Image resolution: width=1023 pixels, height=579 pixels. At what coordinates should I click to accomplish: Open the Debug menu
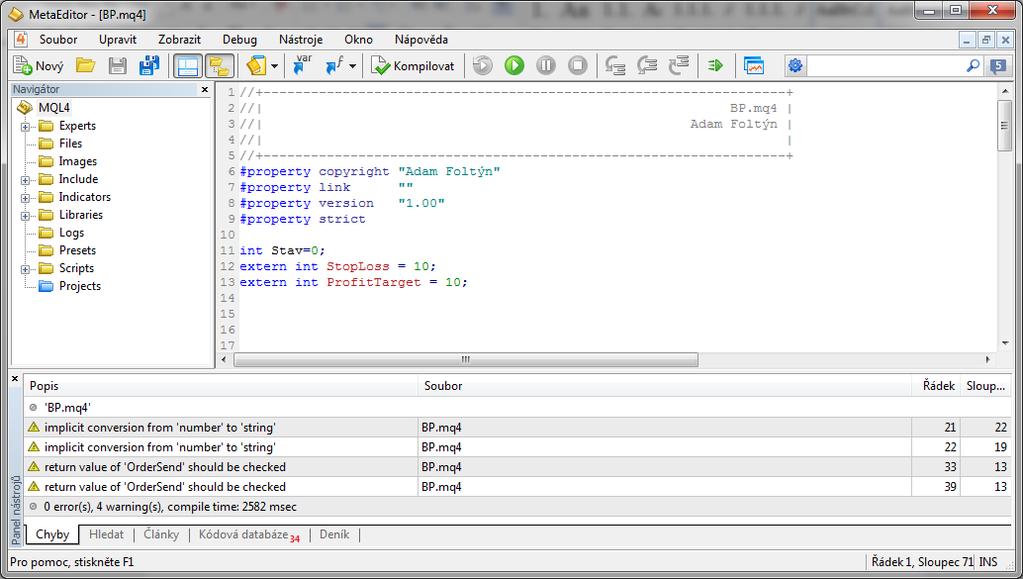click(x=239, y=39)
